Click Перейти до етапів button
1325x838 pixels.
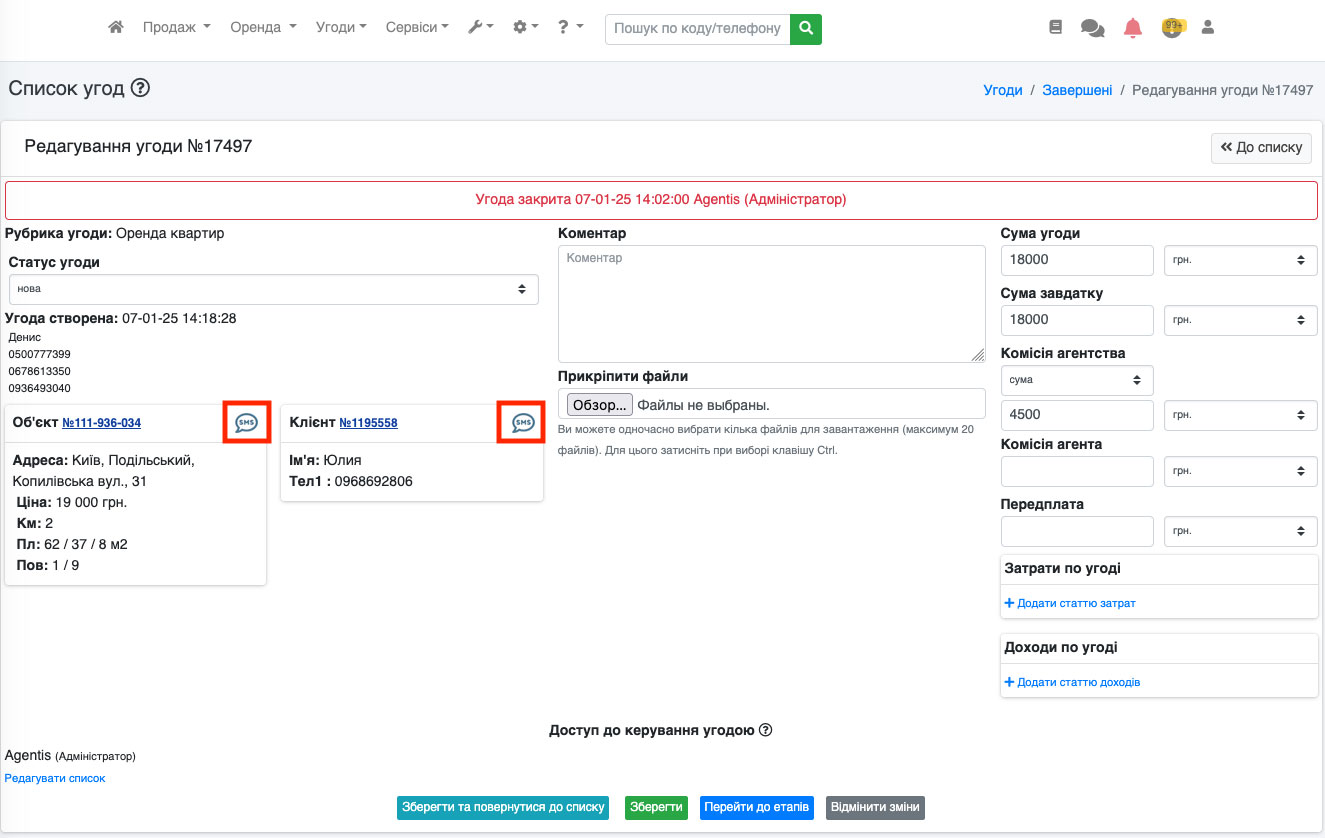[x=757, y=807]
